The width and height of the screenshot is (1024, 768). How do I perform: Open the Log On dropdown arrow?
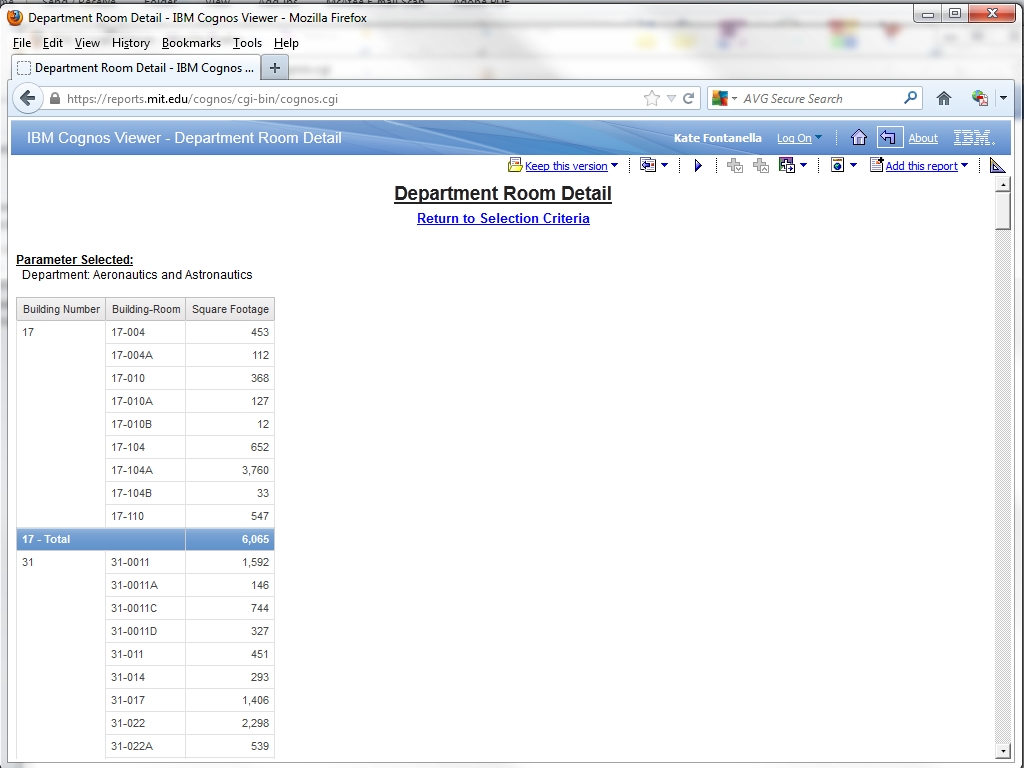[x=818, y=138]
